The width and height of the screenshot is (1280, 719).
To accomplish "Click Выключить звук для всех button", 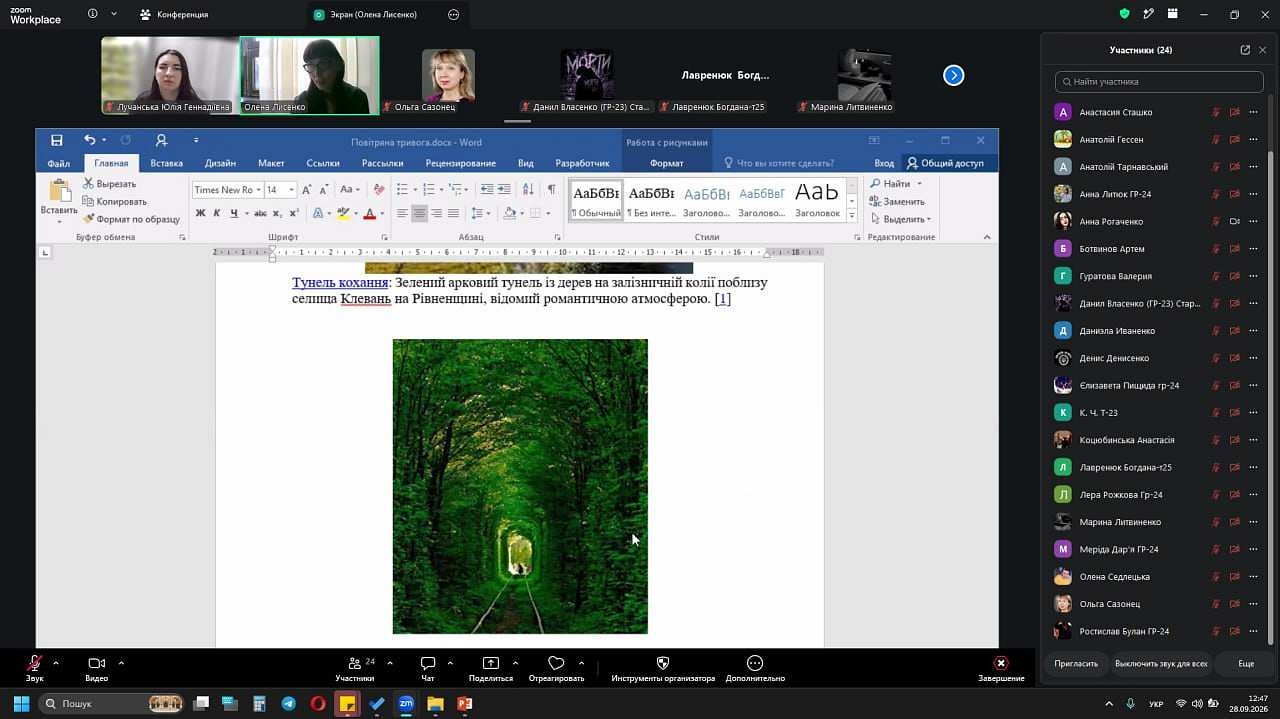I will click(x=1161, y=663).
